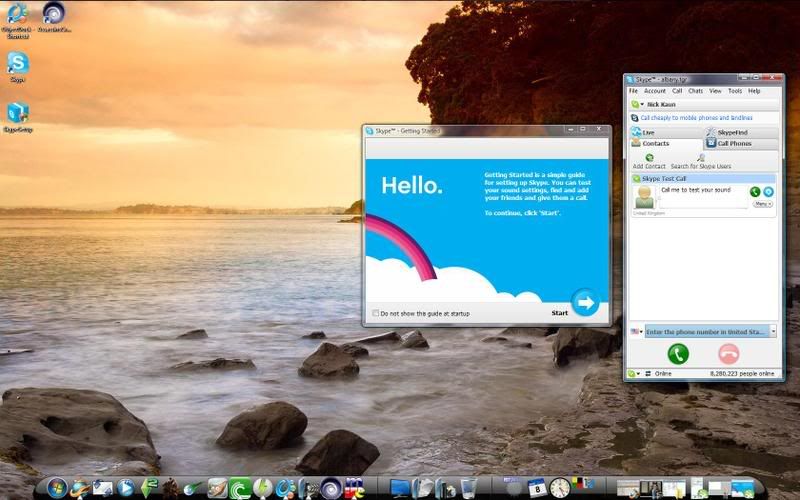Click the Getting Started Skype window thumbnail in dock
Image resolution: width=800 pixels, height=500 pixels.
[x=743, y=489]
